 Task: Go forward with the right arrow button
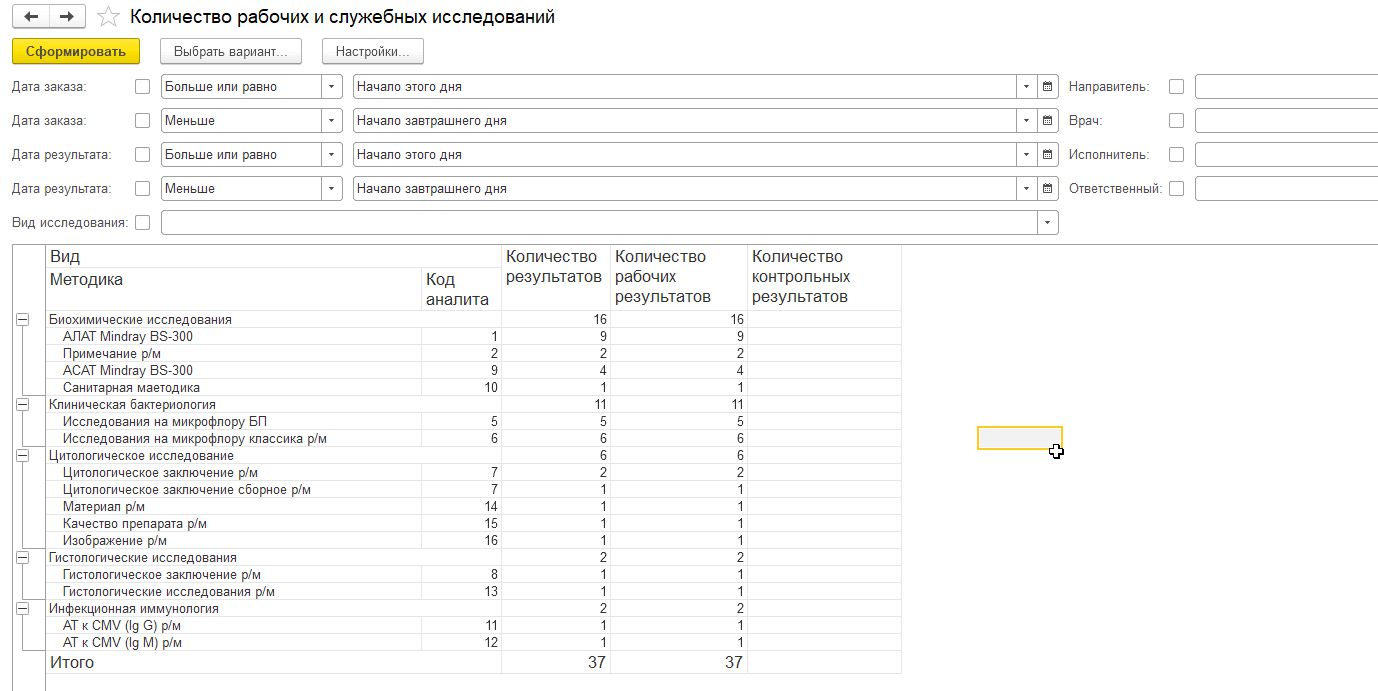coord(67,17)
